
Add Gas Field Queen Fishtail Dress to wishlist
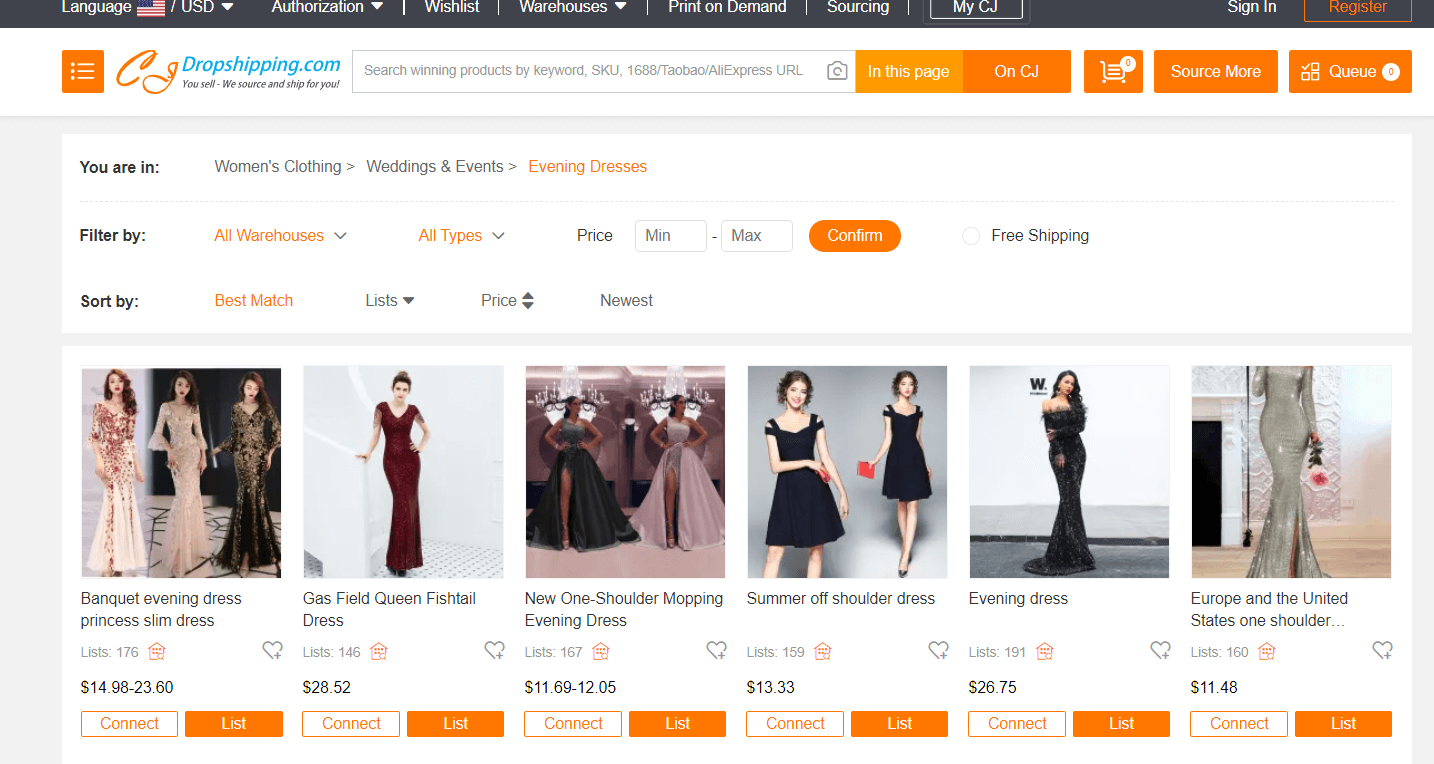coord(494,651)
